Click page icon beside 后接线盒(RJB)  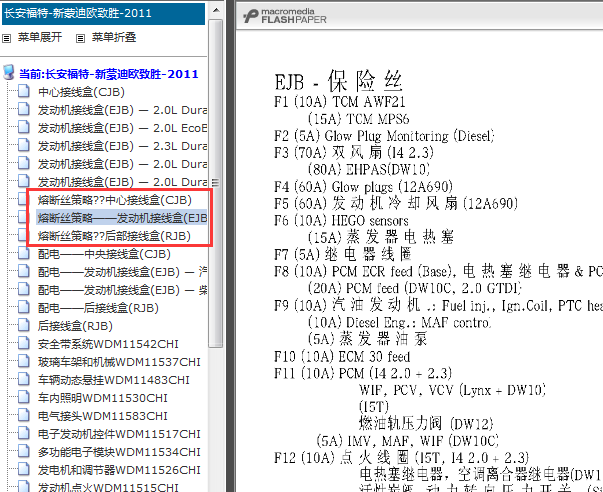(23, 325)
